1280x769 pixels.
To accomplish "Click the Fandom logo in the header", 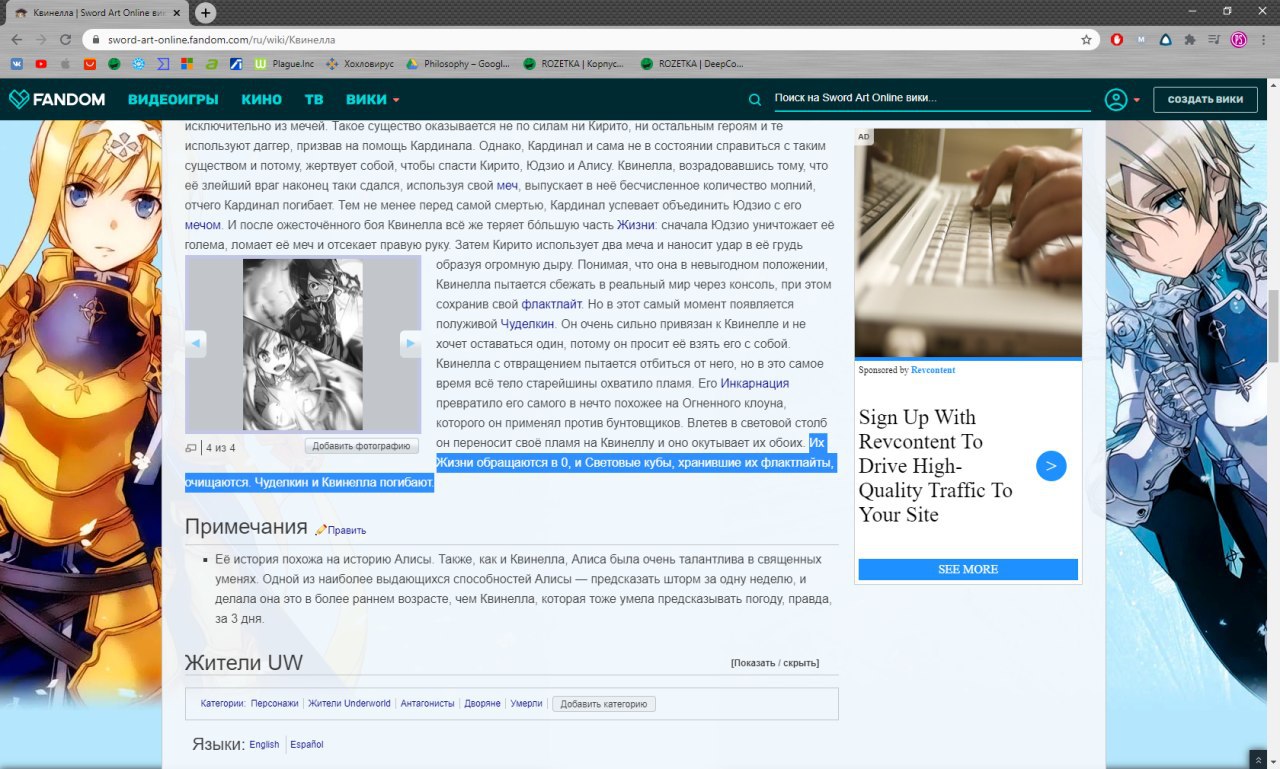I will point(57,99).
